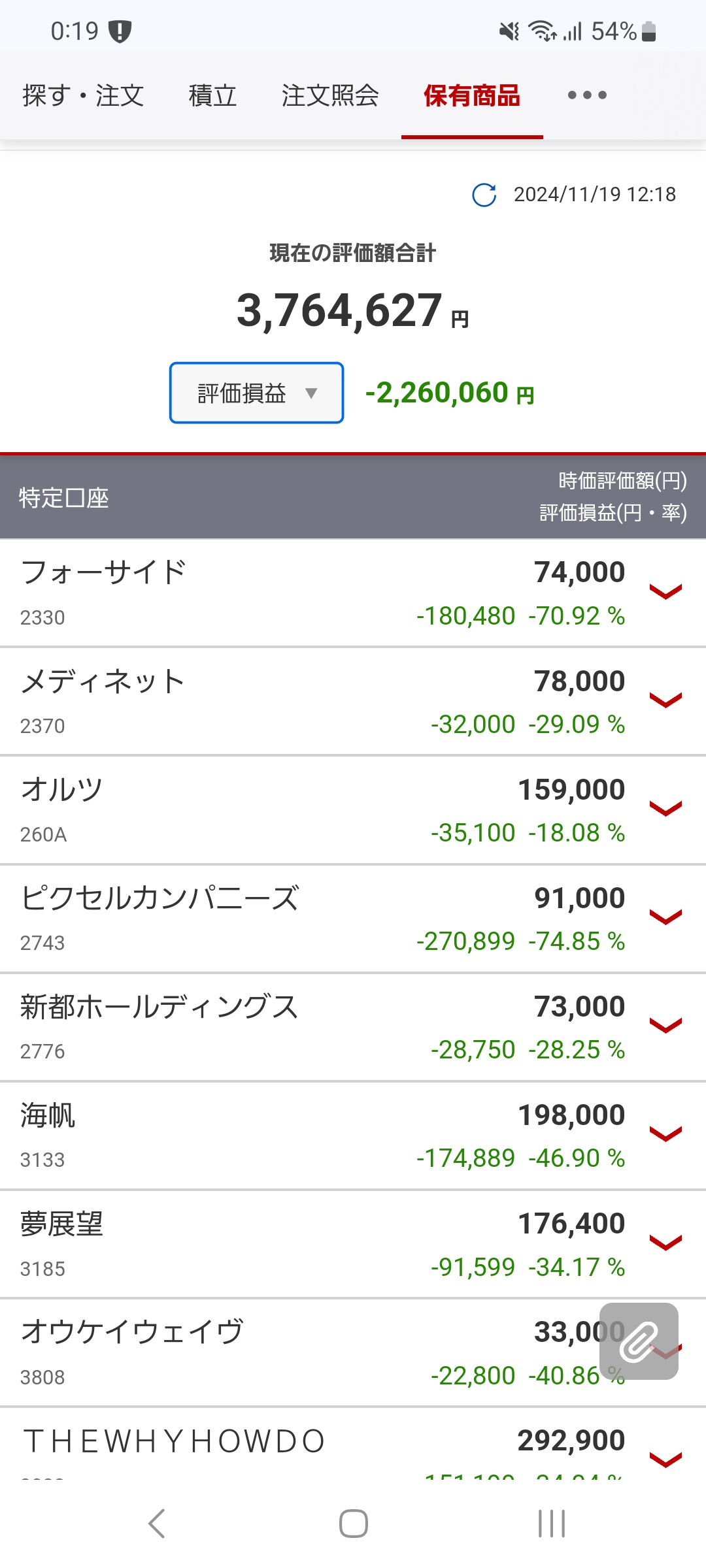
Task: Expand the オルツ row chevron
Action: (x=665, y=809)
